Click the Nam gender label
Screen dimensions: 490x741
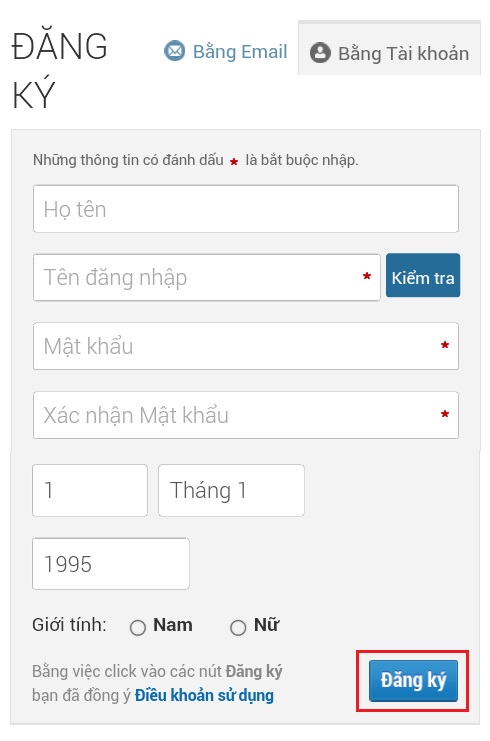[x=172, y=625]
